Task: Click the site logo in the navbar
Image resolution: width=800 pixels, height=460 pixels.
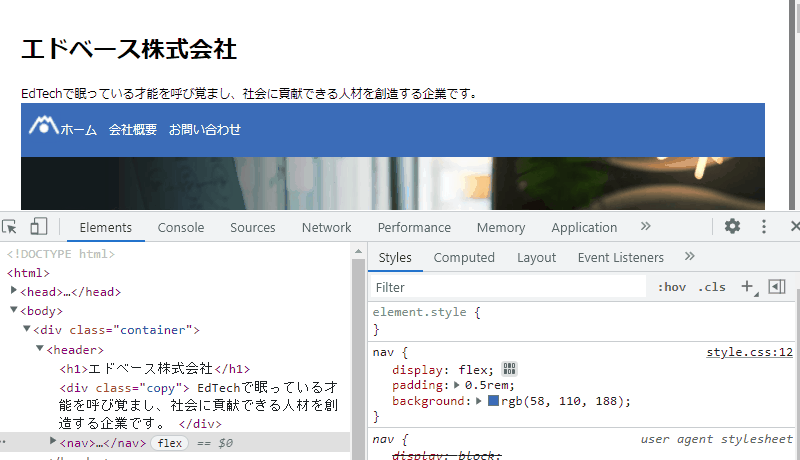Action: pyautogui.click(x=43, y=125)
